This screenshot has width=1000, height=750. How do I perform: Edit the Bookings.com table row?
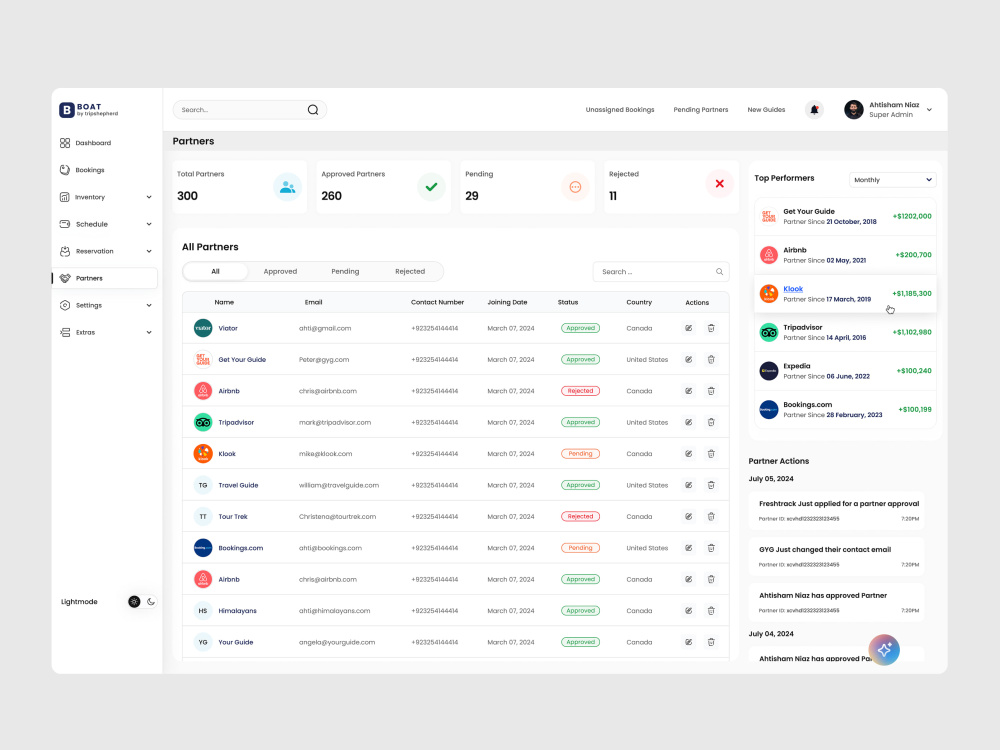(689, 548)
